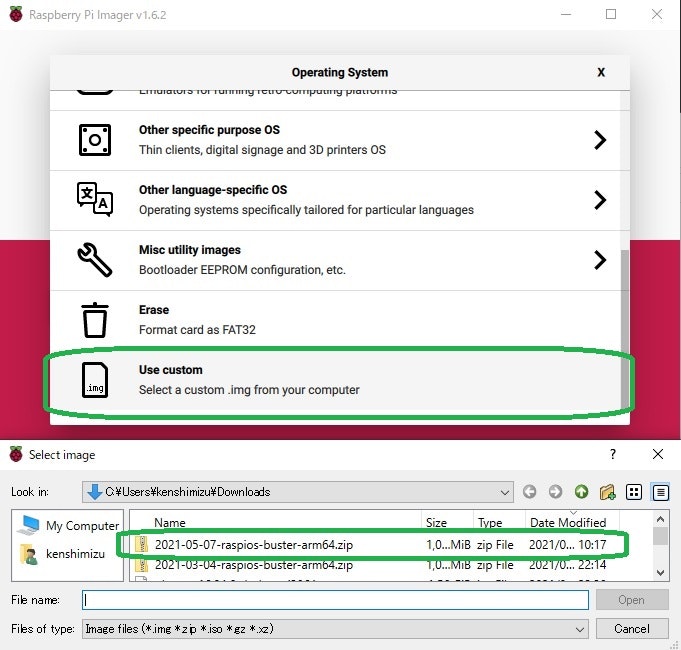681x650 pixels.
Task: Select Other language-specific OS entry
Action: (335, 200)
